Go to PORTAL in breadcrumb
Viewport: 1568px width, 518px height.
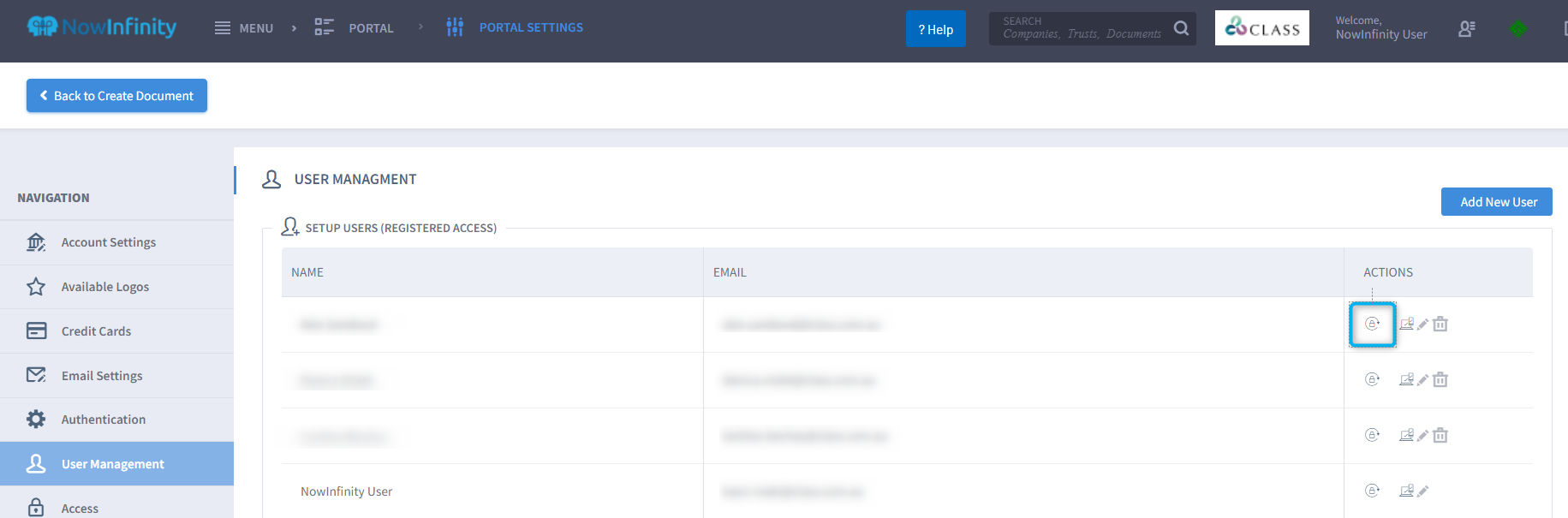355,28
